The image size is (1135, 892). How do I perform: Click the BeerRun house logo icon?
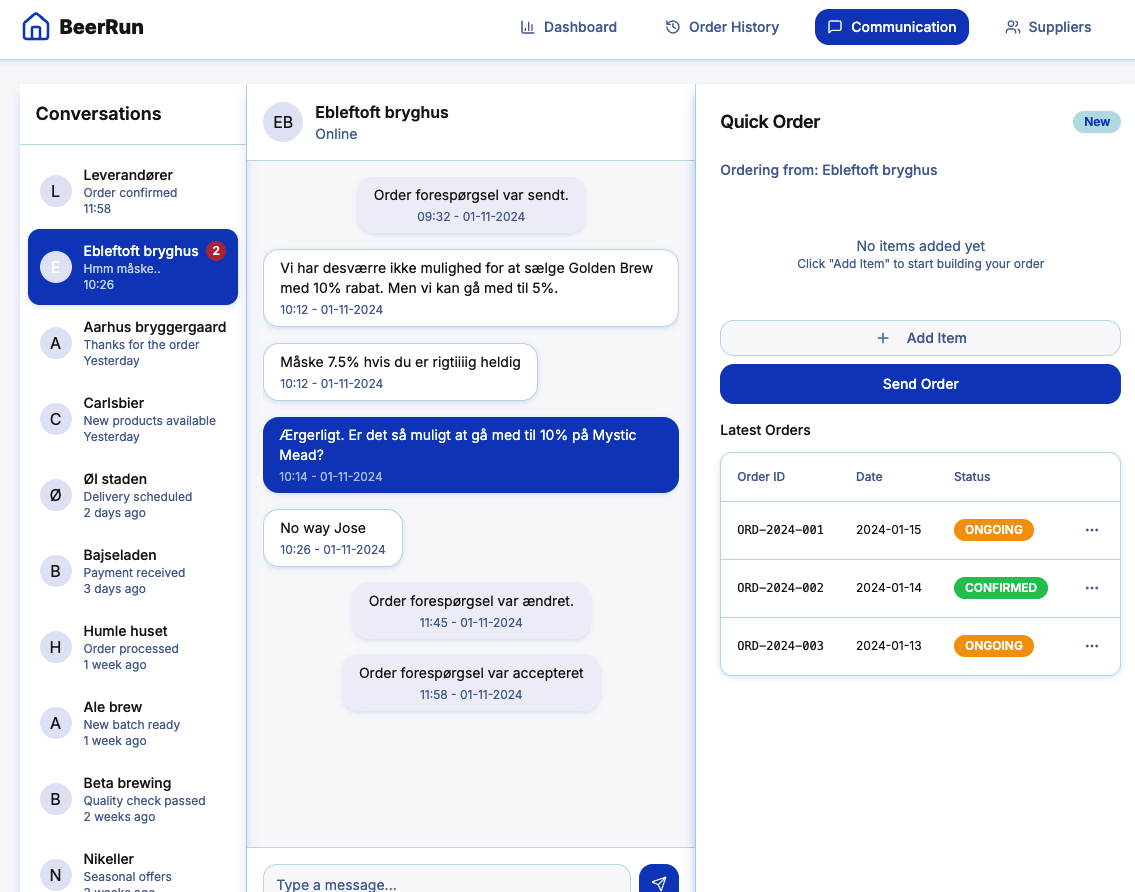(35, 27)
